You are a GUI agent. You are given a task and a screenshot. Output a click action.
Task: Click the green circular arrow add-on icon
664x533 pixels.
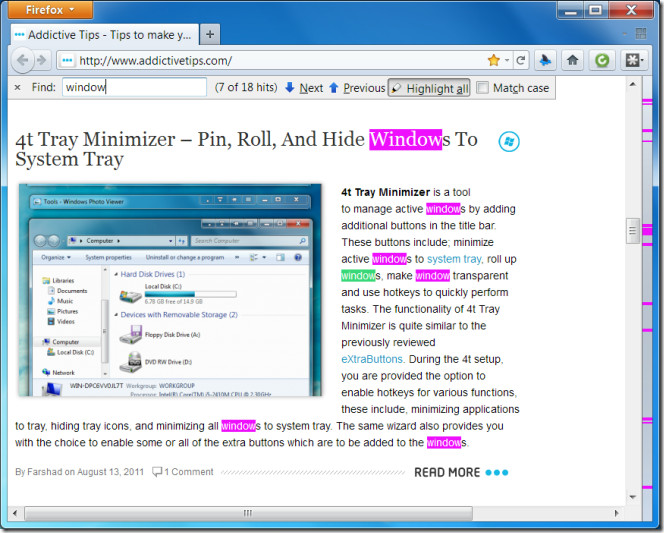(x=602, y=61)
